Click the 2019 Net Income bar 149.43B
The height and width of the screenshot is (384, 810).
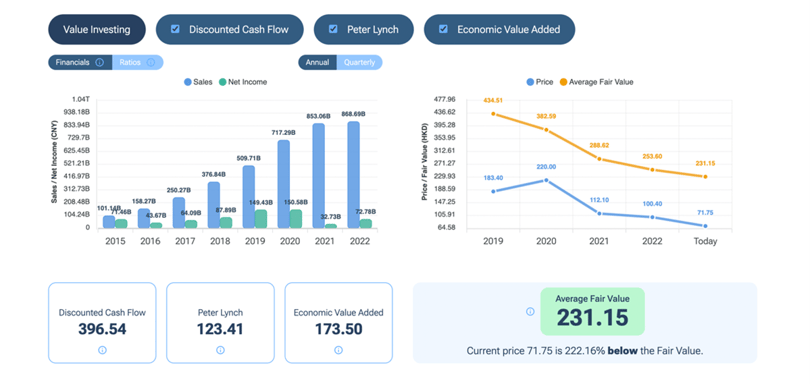click(261, 219)
